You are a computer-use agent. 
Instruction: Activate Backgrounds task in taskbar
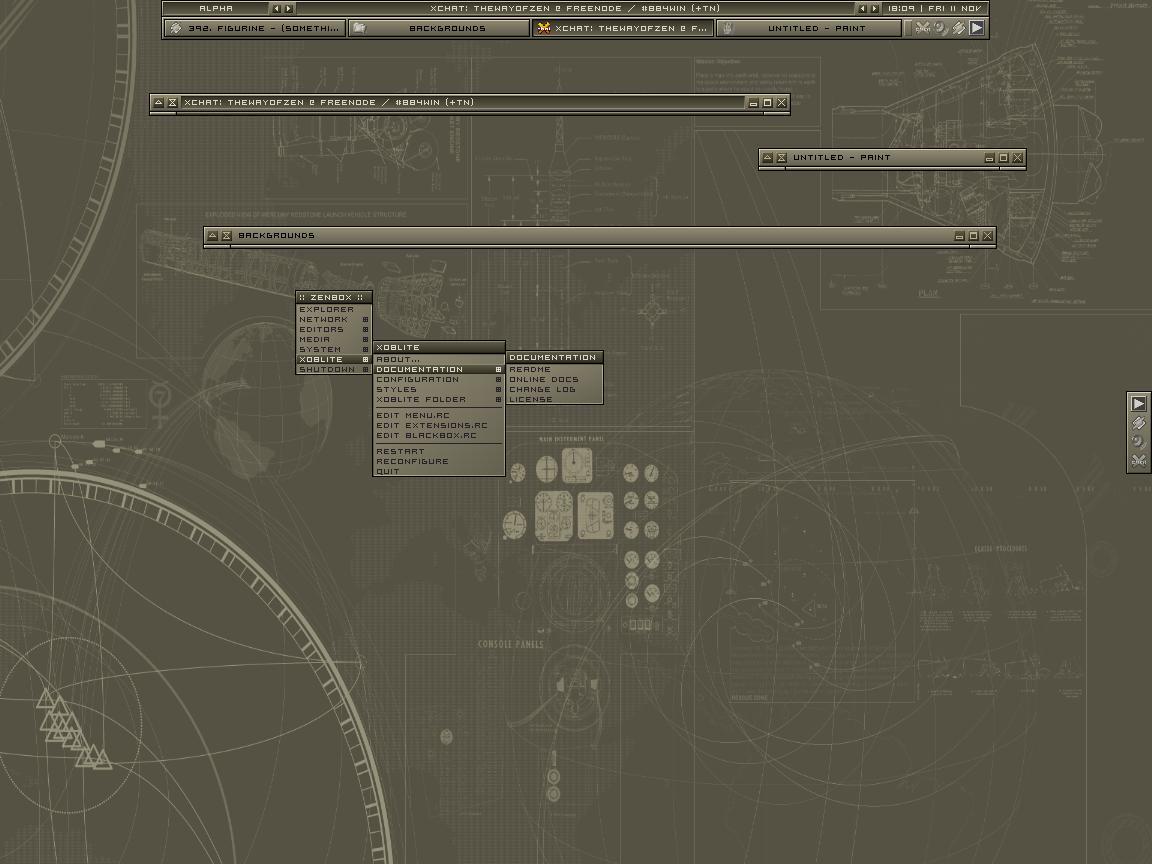439,28
